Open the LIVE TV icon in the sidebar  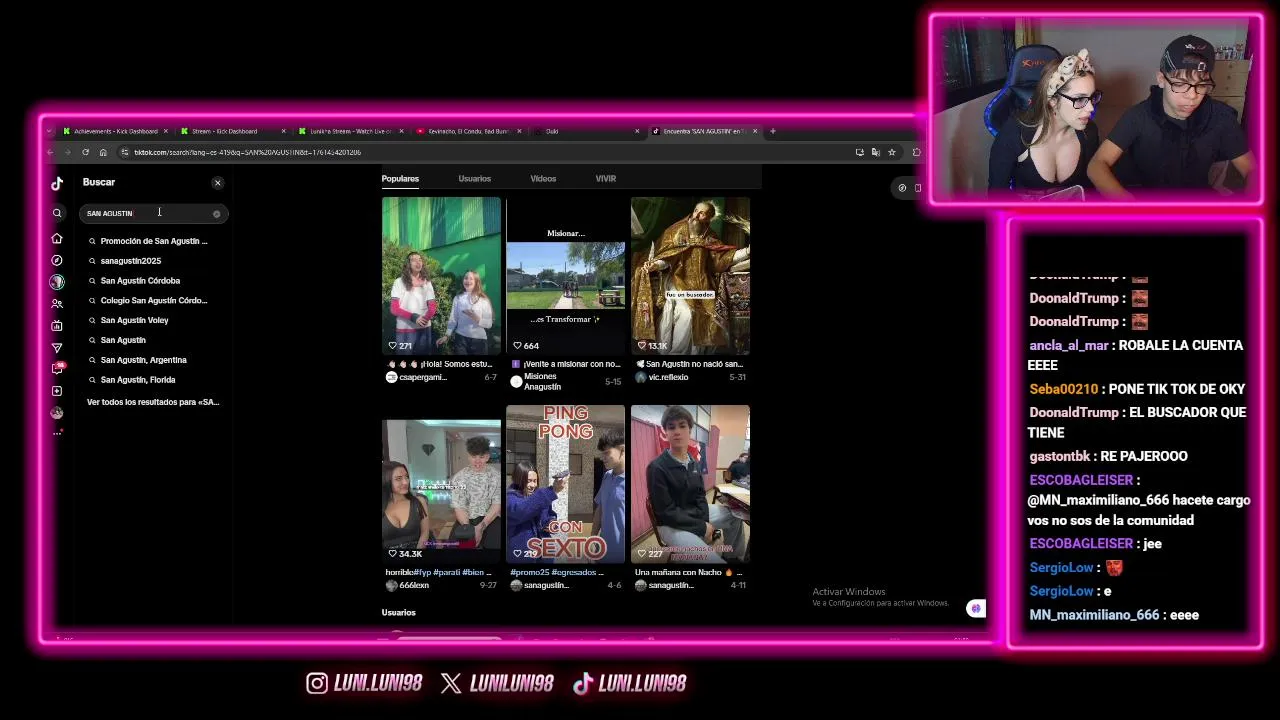(57, 325)
